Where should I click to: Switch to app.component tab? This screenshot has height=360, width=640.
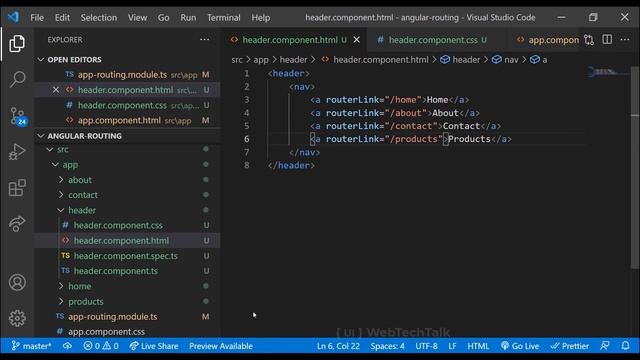click(547, 40)
